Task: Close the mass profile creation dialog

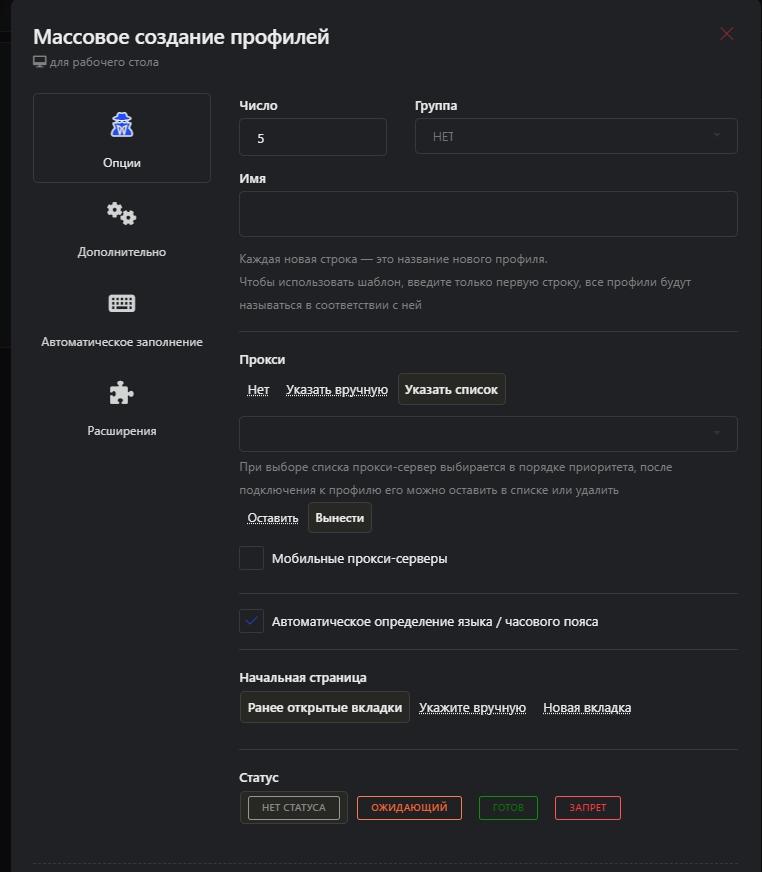Action: tap(727, 34)
